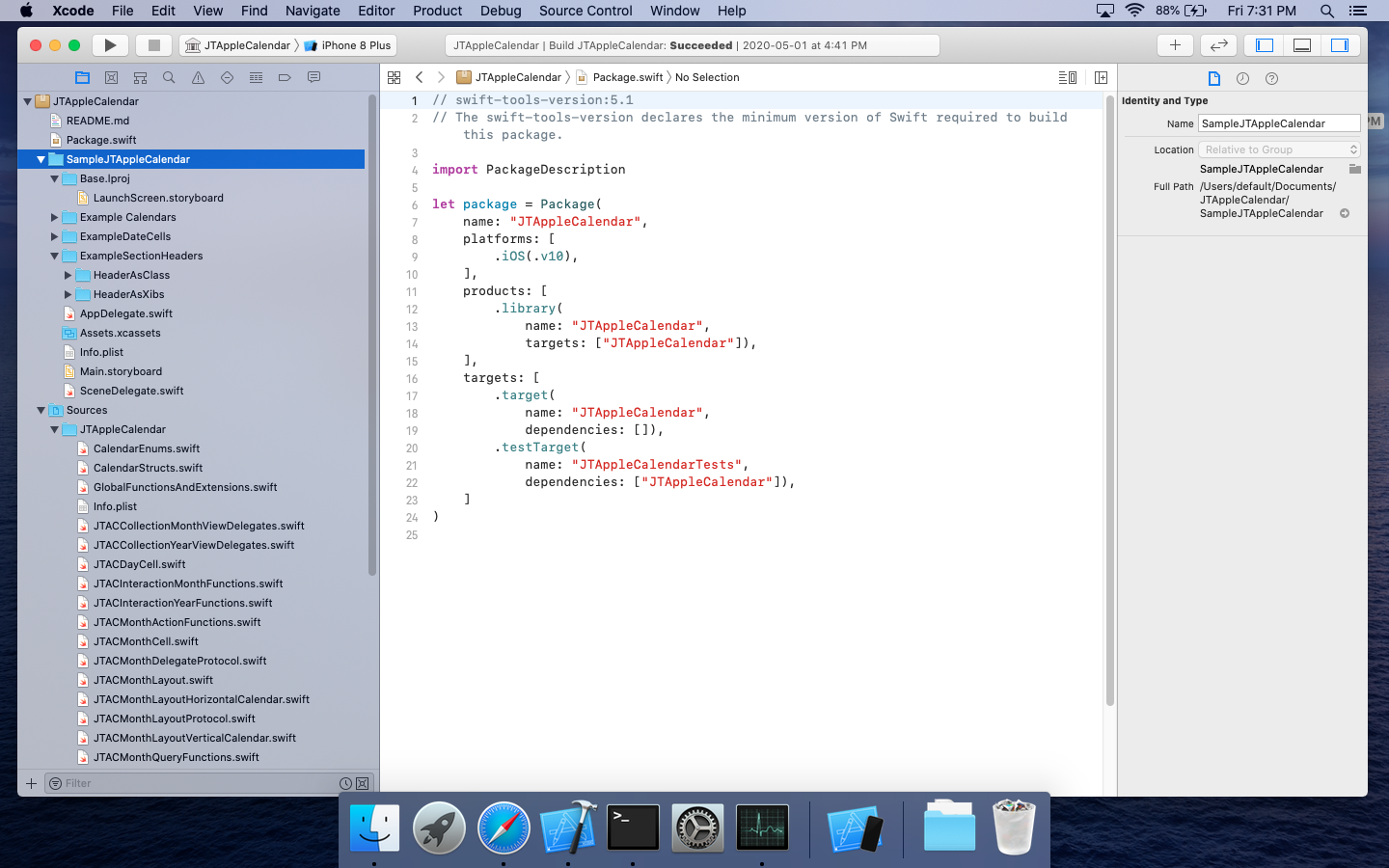The height and width of the screenshot is (868, 1389).
Task: Add an editor on the right
Action: point(1101,77)
